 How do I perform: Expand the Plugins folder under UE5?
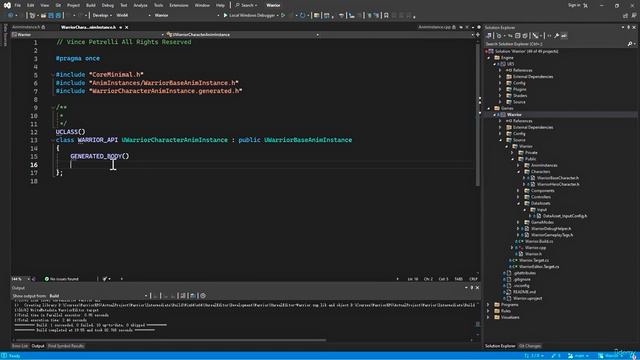click(500, 89)
